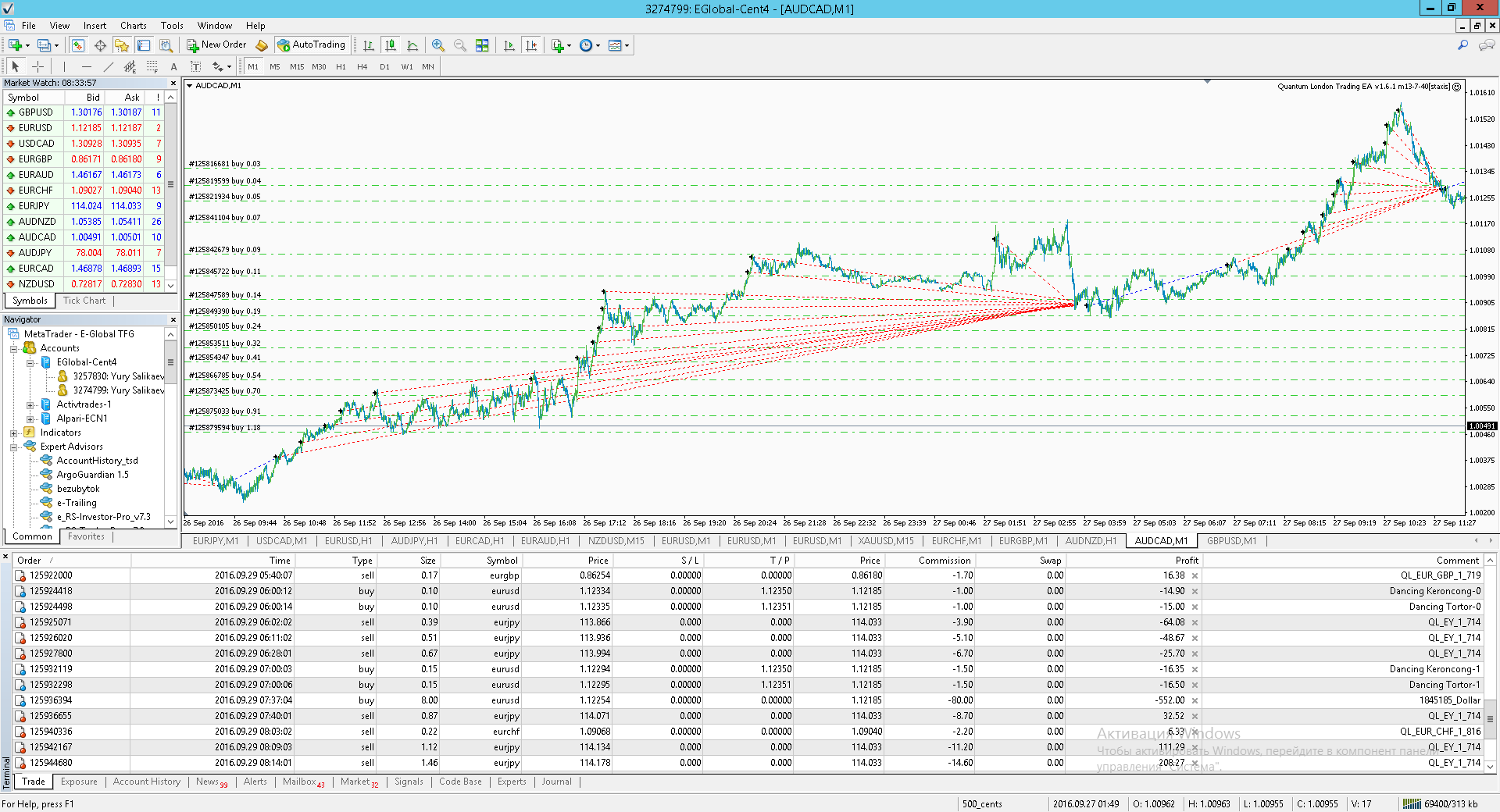Select the trendline drawing tool

pyautogui.click(x=108, y=67)
